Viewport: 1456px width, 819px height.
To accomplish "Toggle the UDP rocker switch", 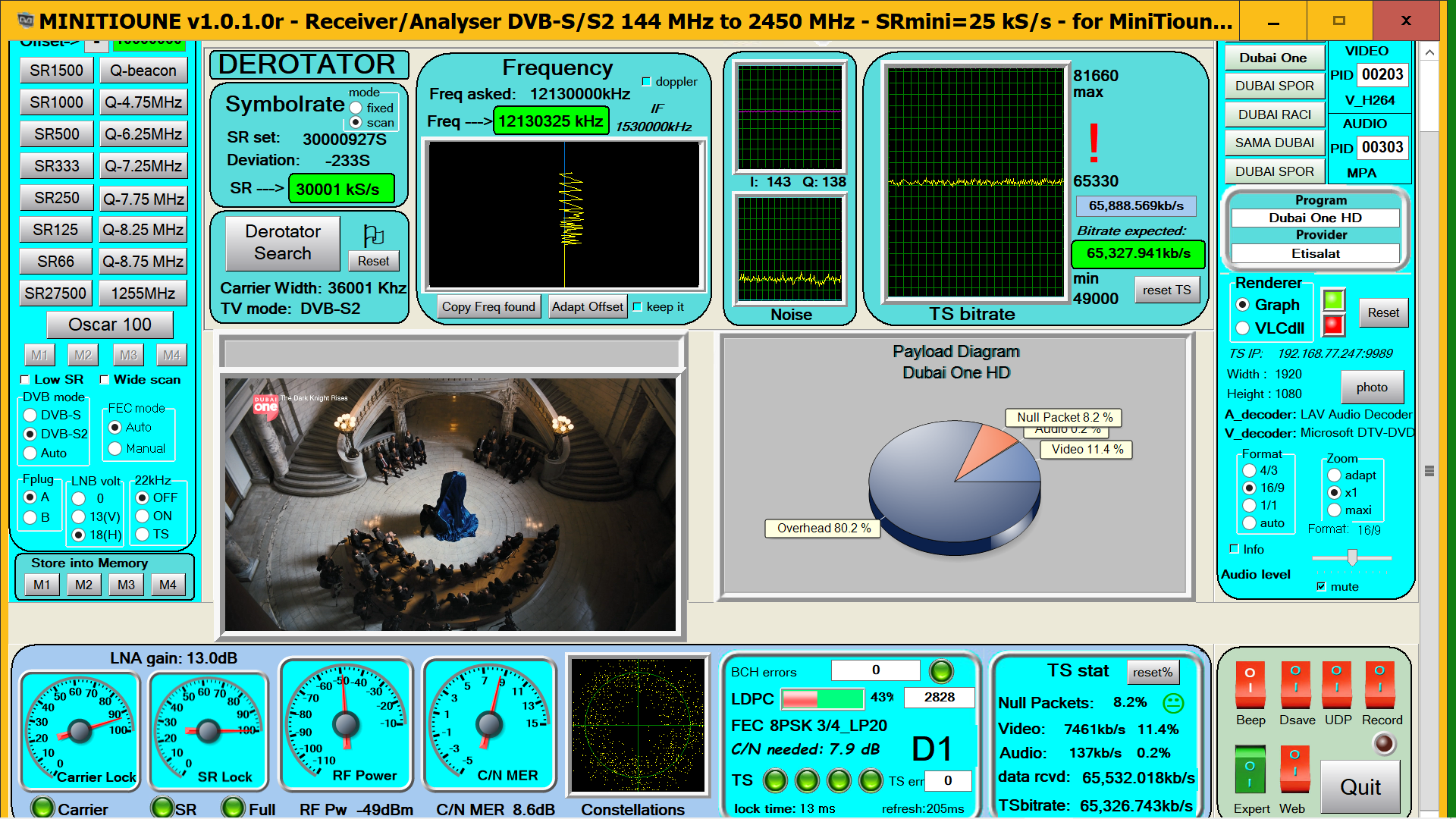I will click(1337, 685).
